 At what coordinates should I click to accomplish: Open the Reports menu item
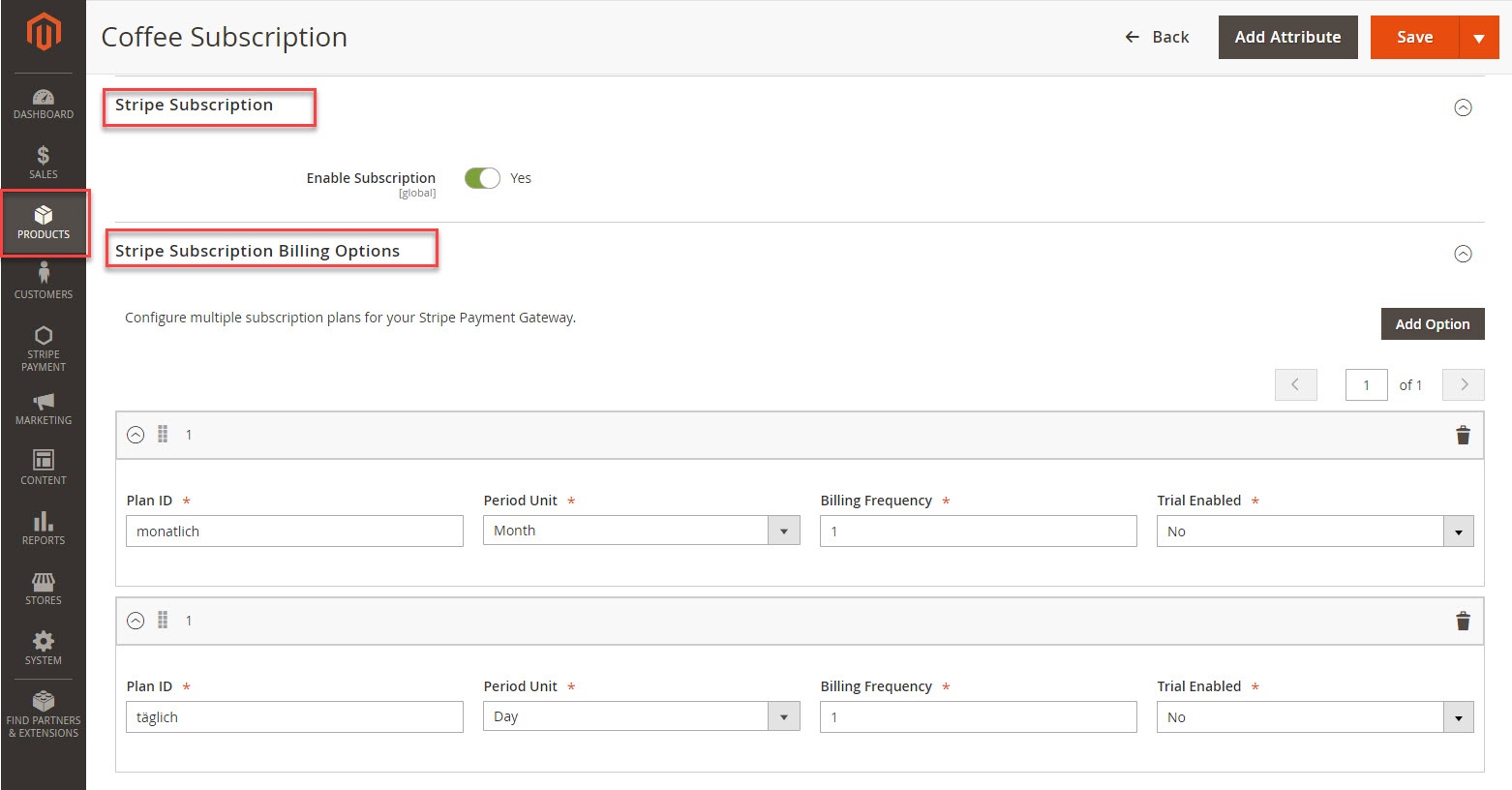click(x=44, y=528)
